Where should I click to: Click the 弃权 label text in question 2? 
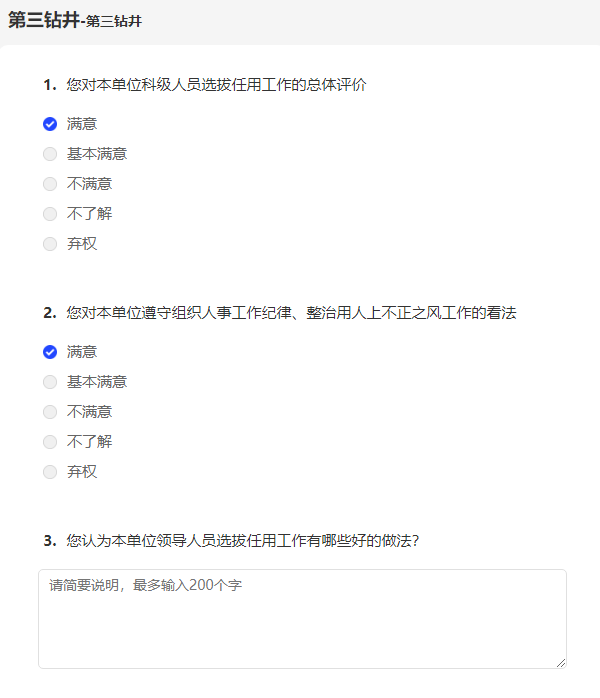click(x=82, y=472)
